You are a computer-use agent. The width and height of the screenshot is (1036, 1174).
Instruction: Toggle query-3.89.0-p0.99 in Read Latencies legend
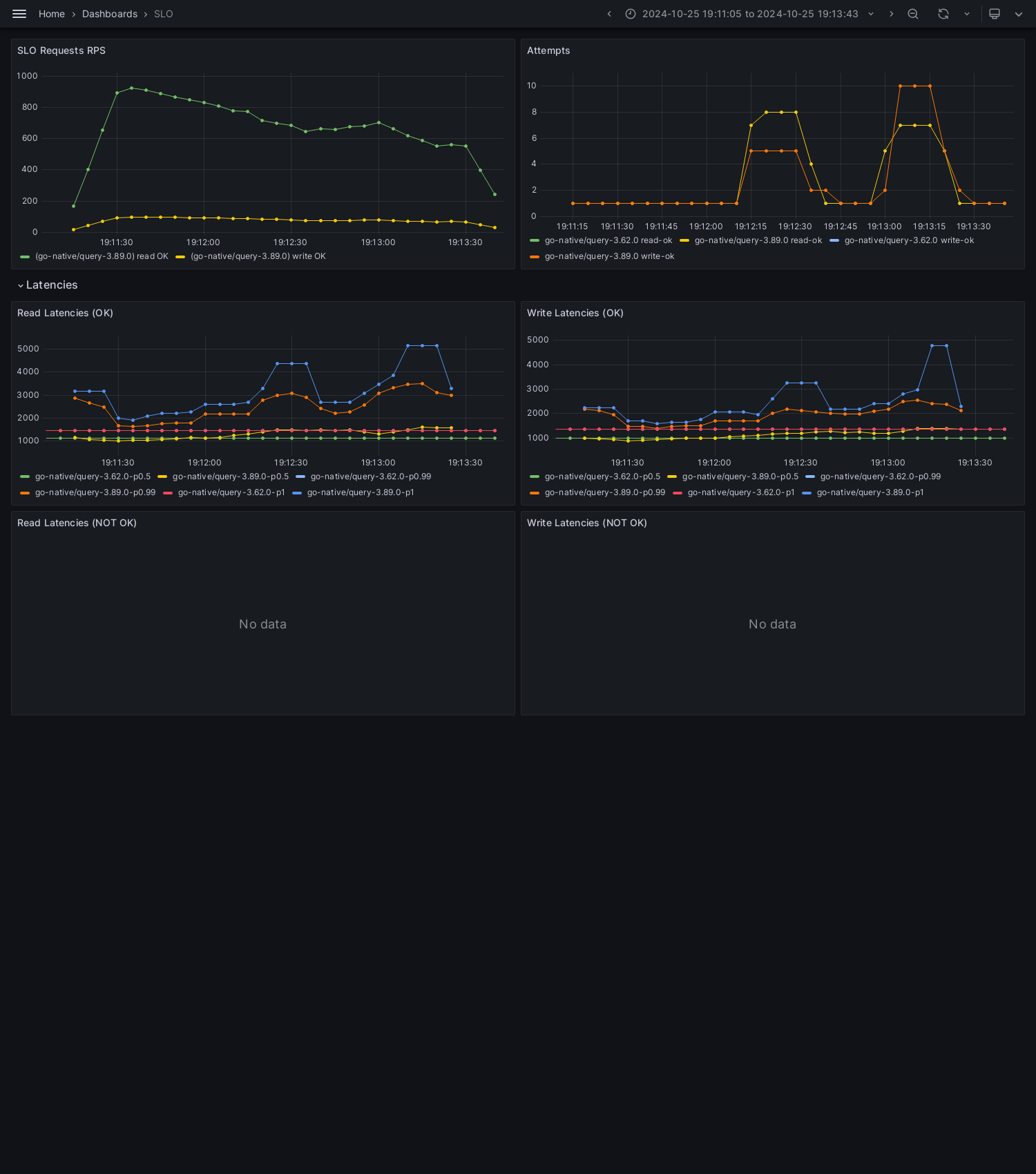click(95, 492)
